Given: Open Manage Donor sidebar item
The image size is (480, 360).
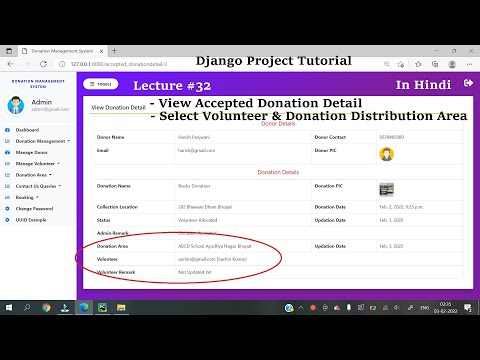Looking at the screenshot, I should pyautogui.click(x=31, y=152).
